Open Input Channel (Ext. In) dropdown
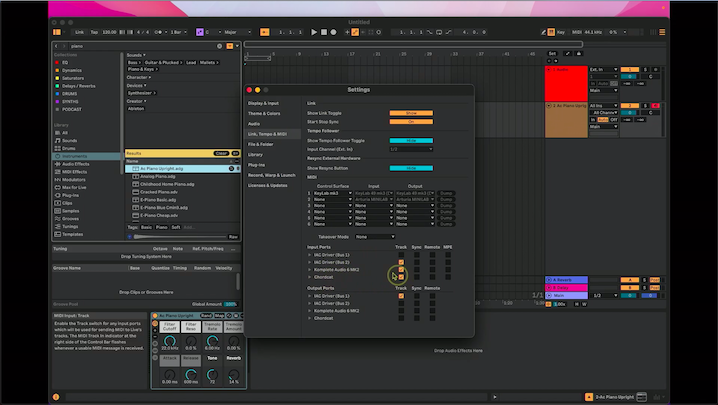The width and height of the screenshot is (718, 405). (x=411, y=149)
